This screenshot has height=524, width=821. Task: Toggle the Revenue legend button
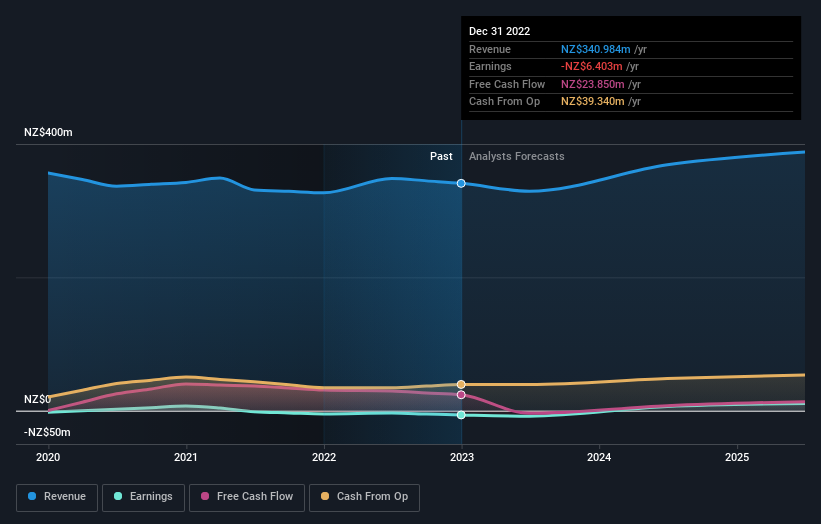(57, 497)
